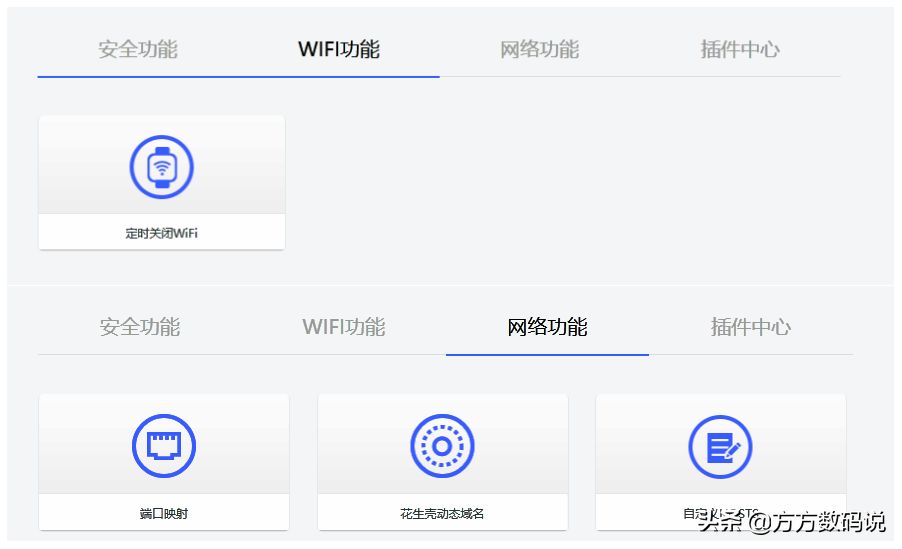902x549 pixels.
Task: Click the 端口映射 caption label
Action: click(x=164, y=513)
